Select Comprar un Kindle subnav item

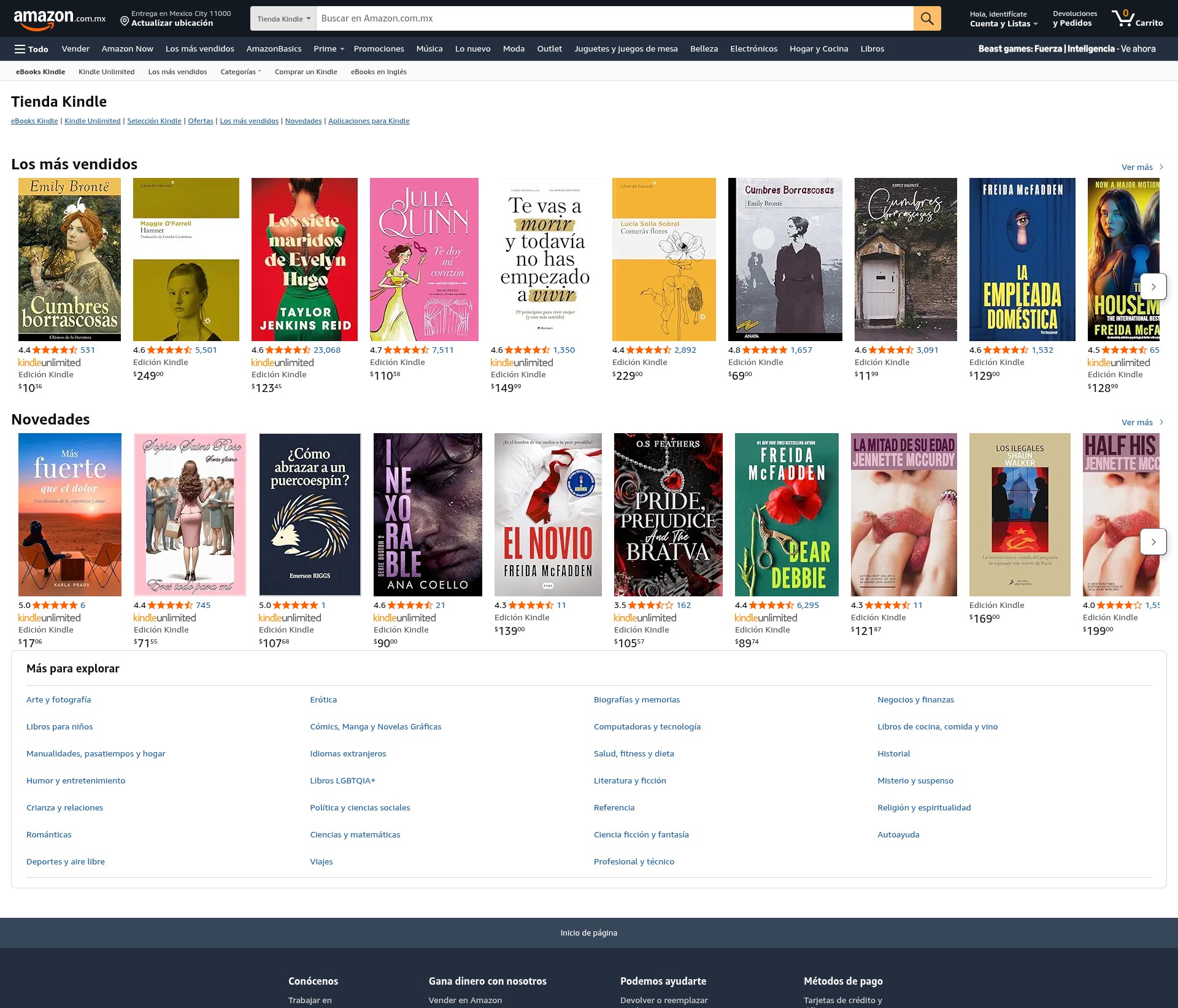306,72
